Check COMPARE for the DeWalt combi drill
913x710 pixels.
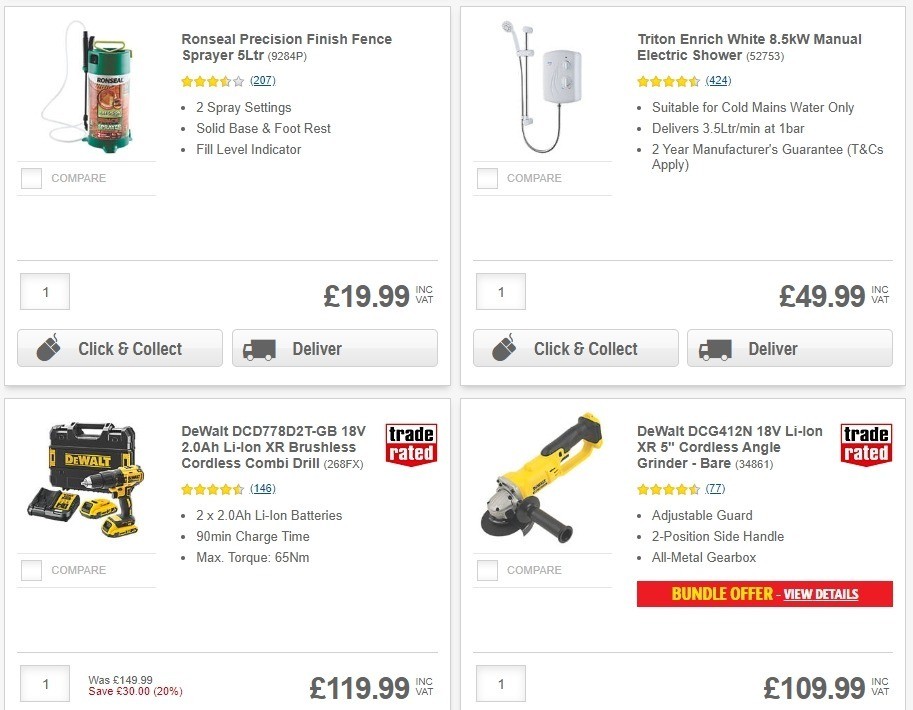[x=31, y=570]
